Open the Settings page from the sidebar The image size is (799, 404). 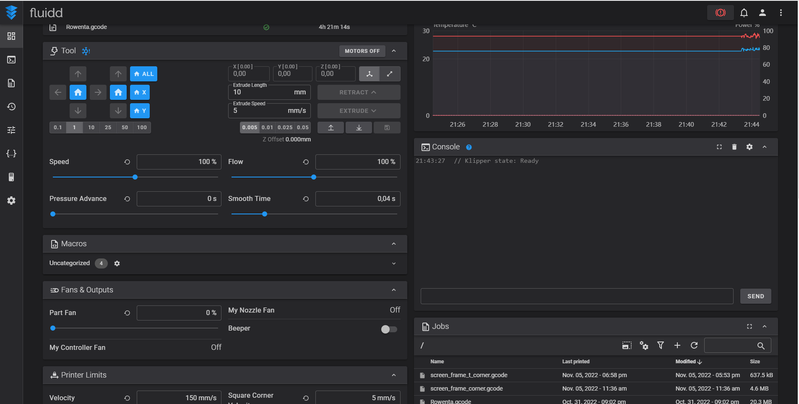point(11,200)
